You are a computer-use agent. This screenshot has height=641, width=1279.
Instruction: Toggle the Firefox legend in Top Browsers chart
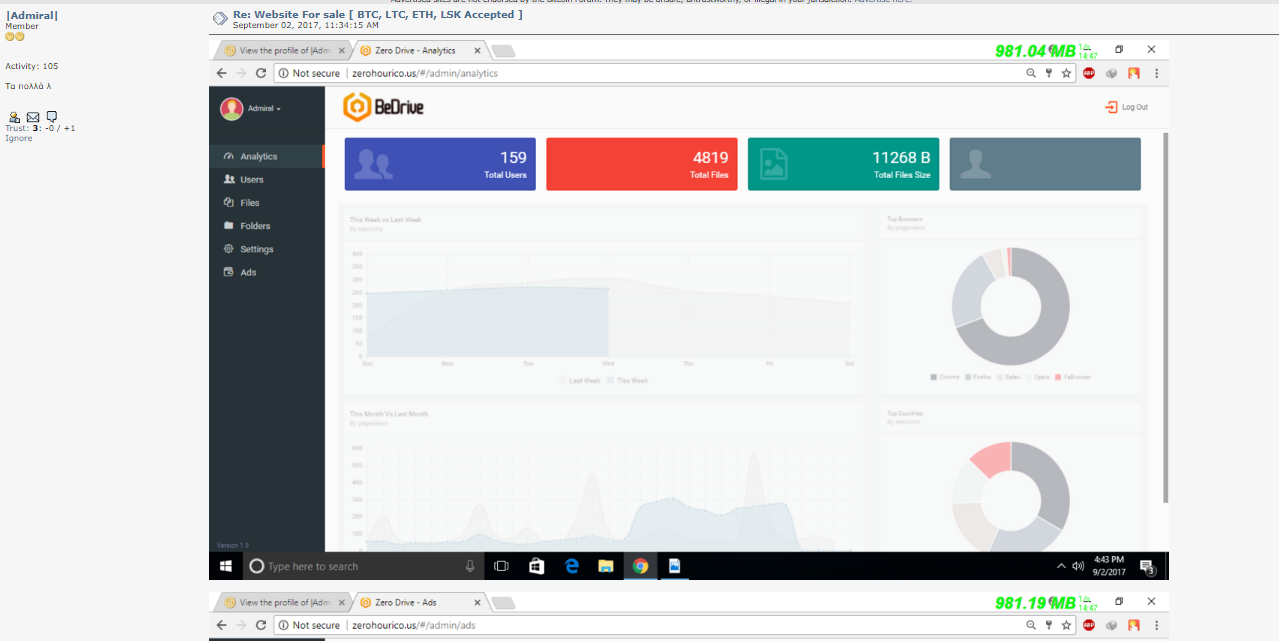pos(979,377)
